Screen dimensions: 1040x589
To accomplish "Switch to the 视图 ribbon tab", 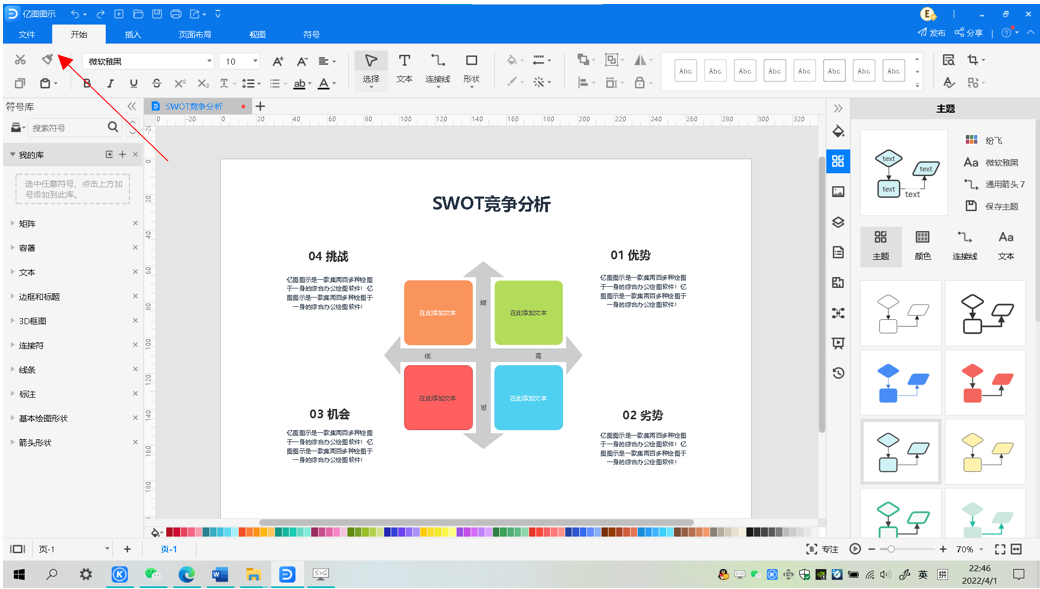I will (x=257, y=34).
